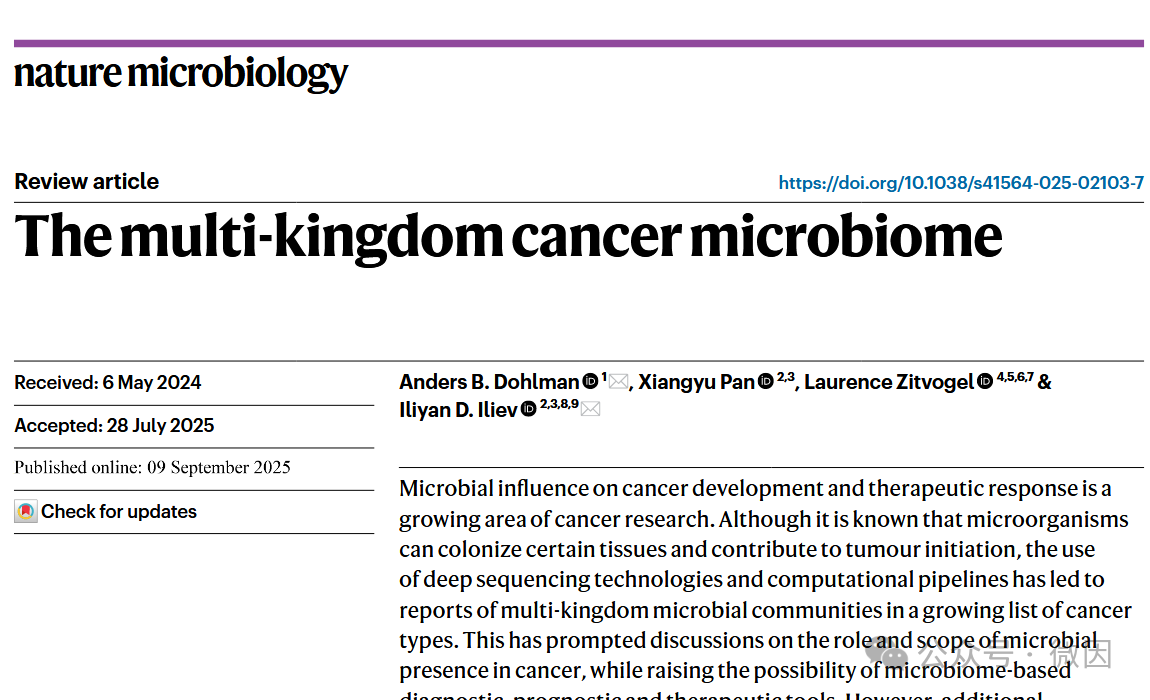1150x700 pixels.
Task: Open the article DOI link
Action: 960,183
